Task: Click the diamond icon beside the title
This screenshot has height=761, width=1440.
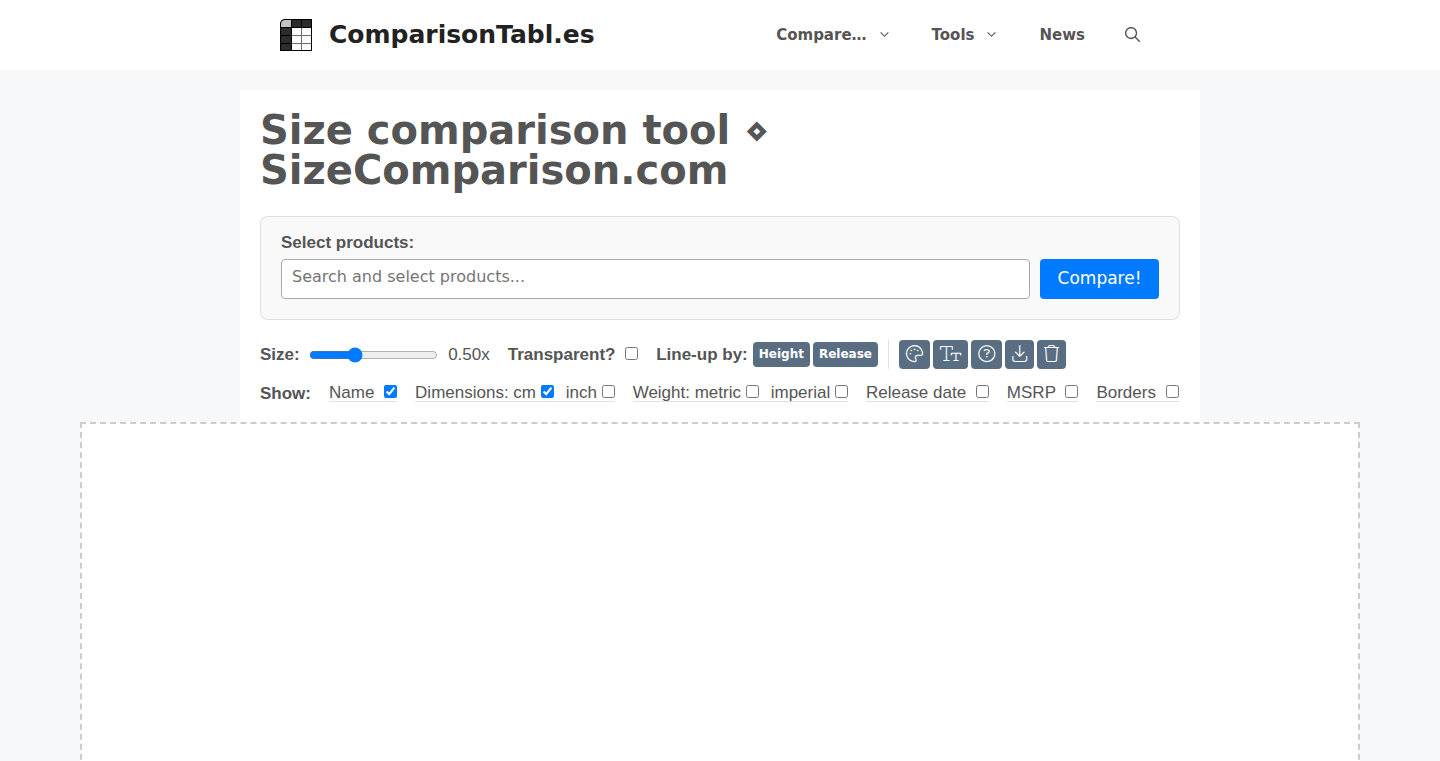Action: pyautogui.click(x=756, y=131)
